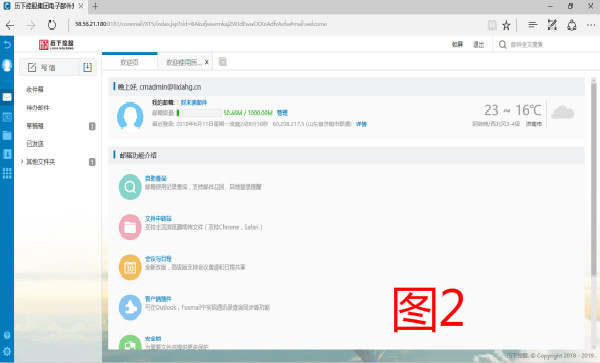This screenshot has width=600, height=363.
Task: Click the 退出 logout link
Action: click(x=478, y=44)
